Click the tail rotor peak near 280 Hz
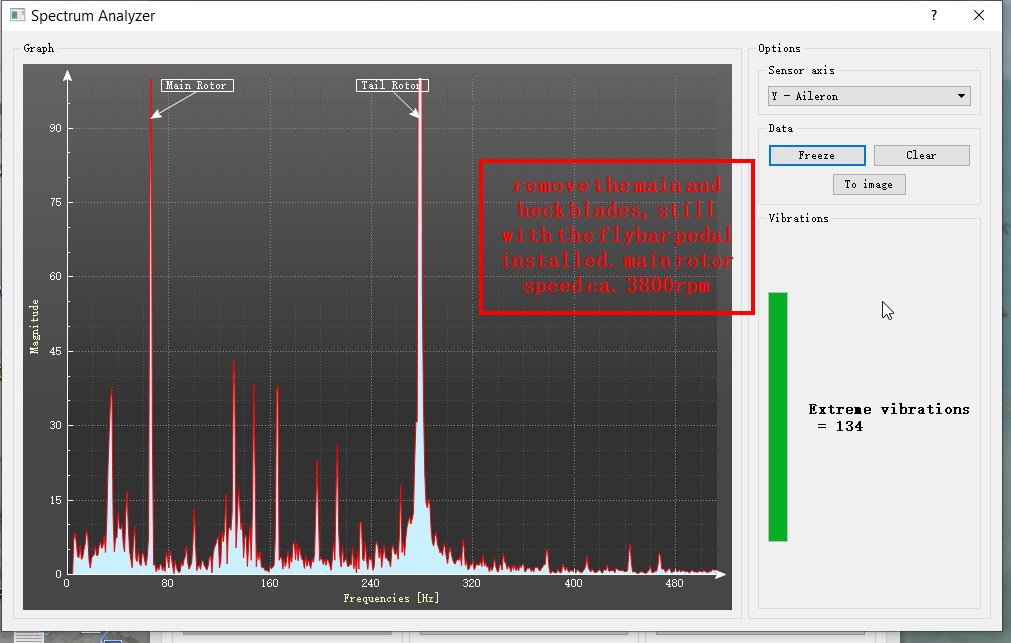The width and height of the screenshot is (1011, 643). click(419, 300)
